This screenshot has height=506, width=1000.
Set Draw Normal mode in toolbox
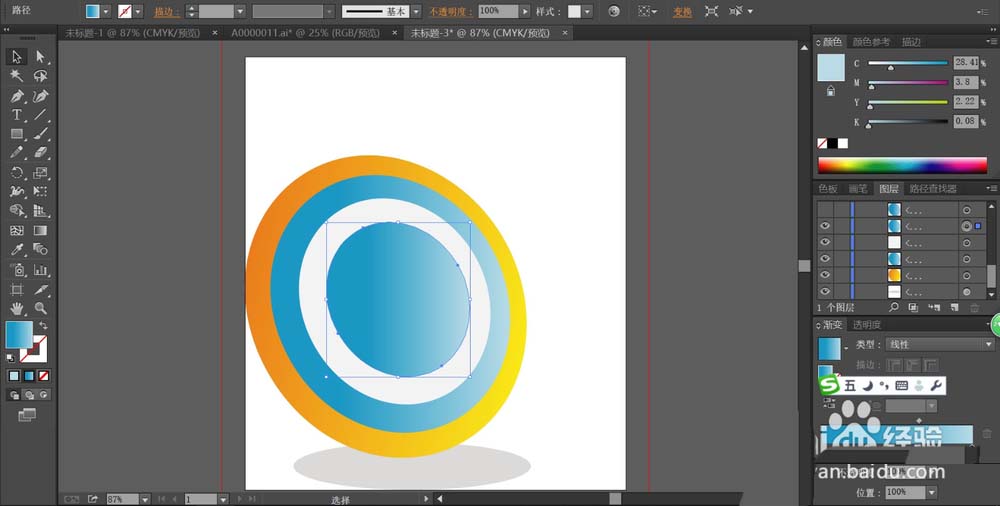point(13,396)
